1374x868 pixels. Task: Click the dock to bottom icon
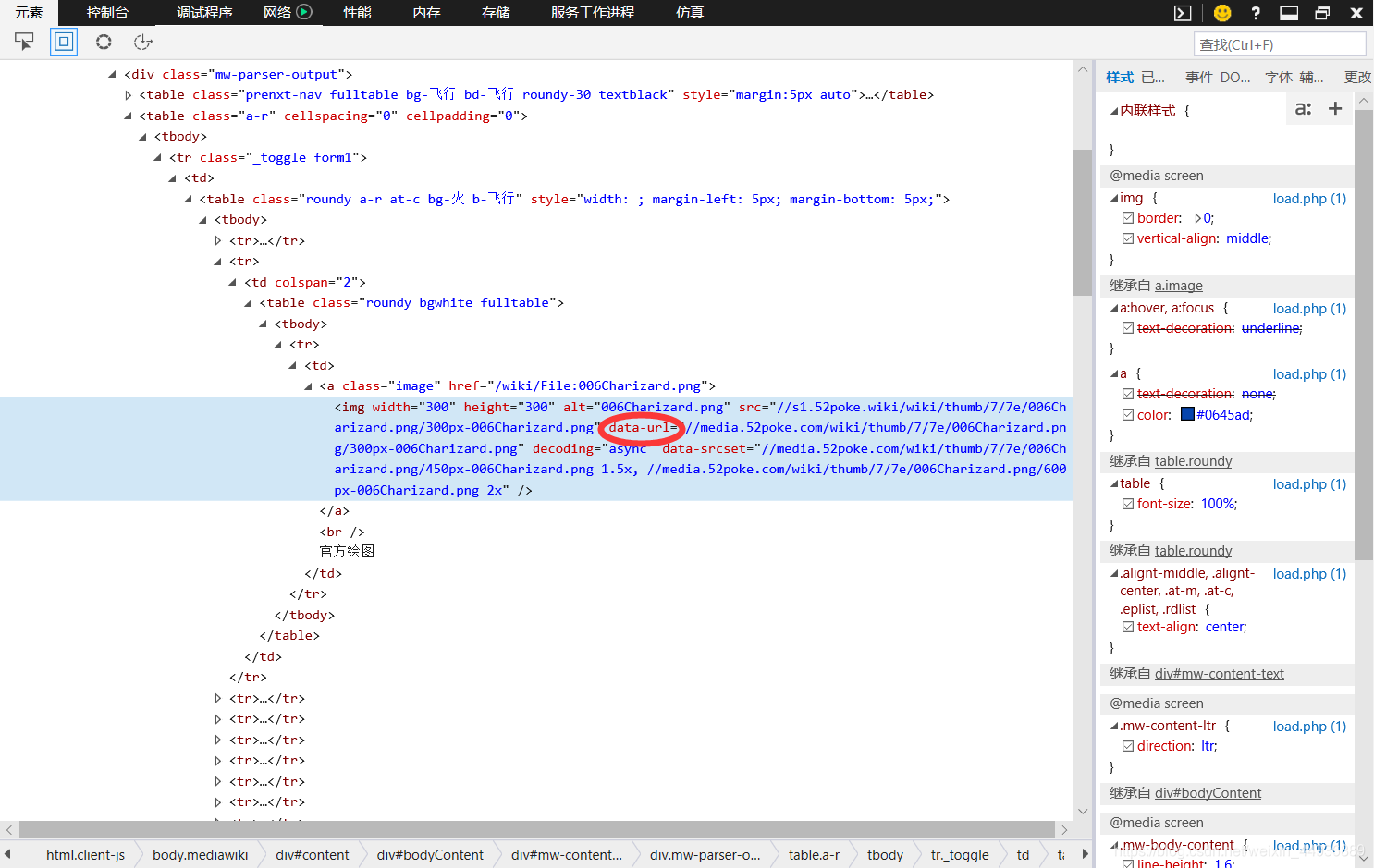[1289, 13]
